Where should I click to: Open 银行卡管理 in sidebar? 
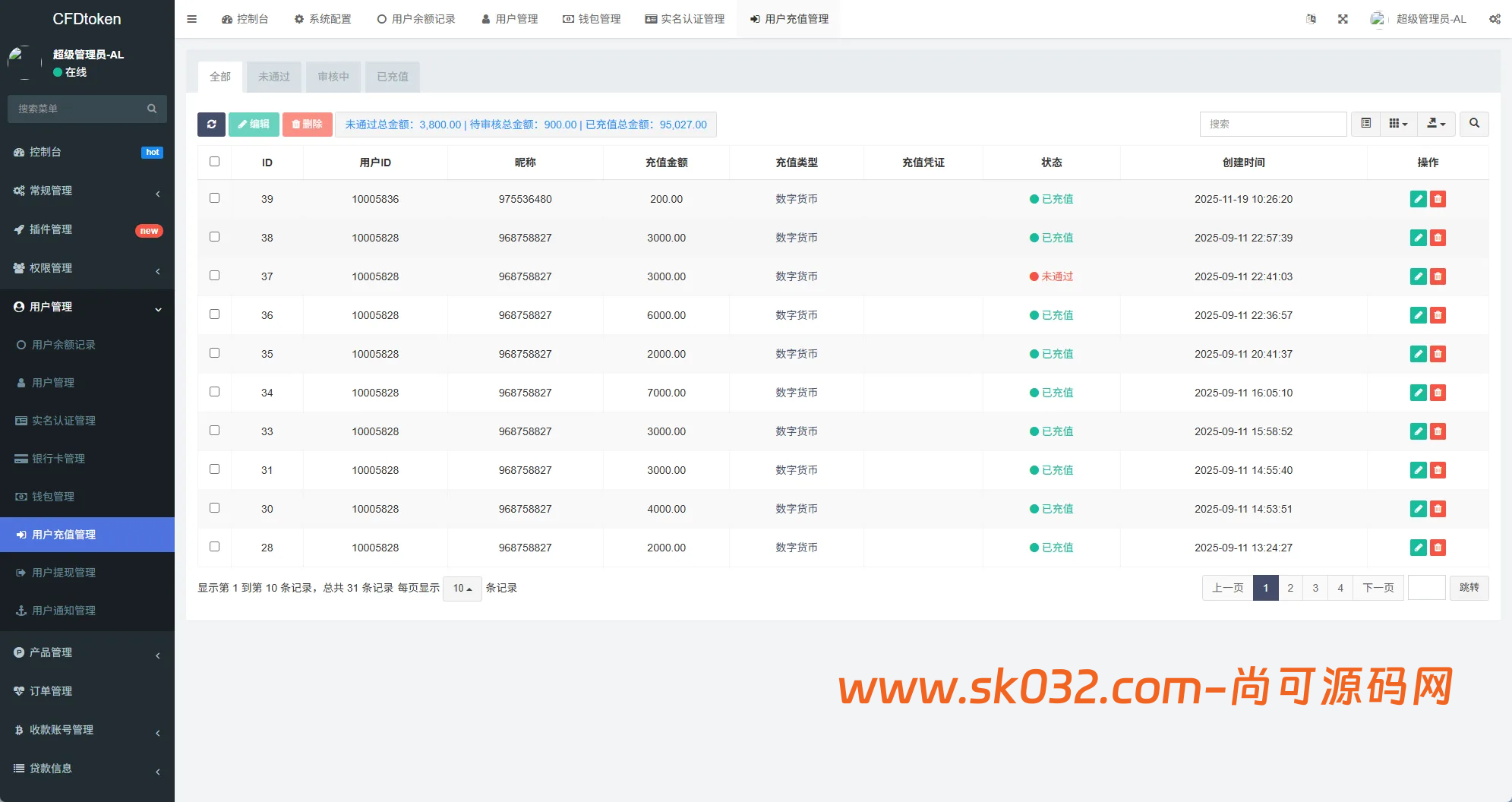tap(87, 459)
